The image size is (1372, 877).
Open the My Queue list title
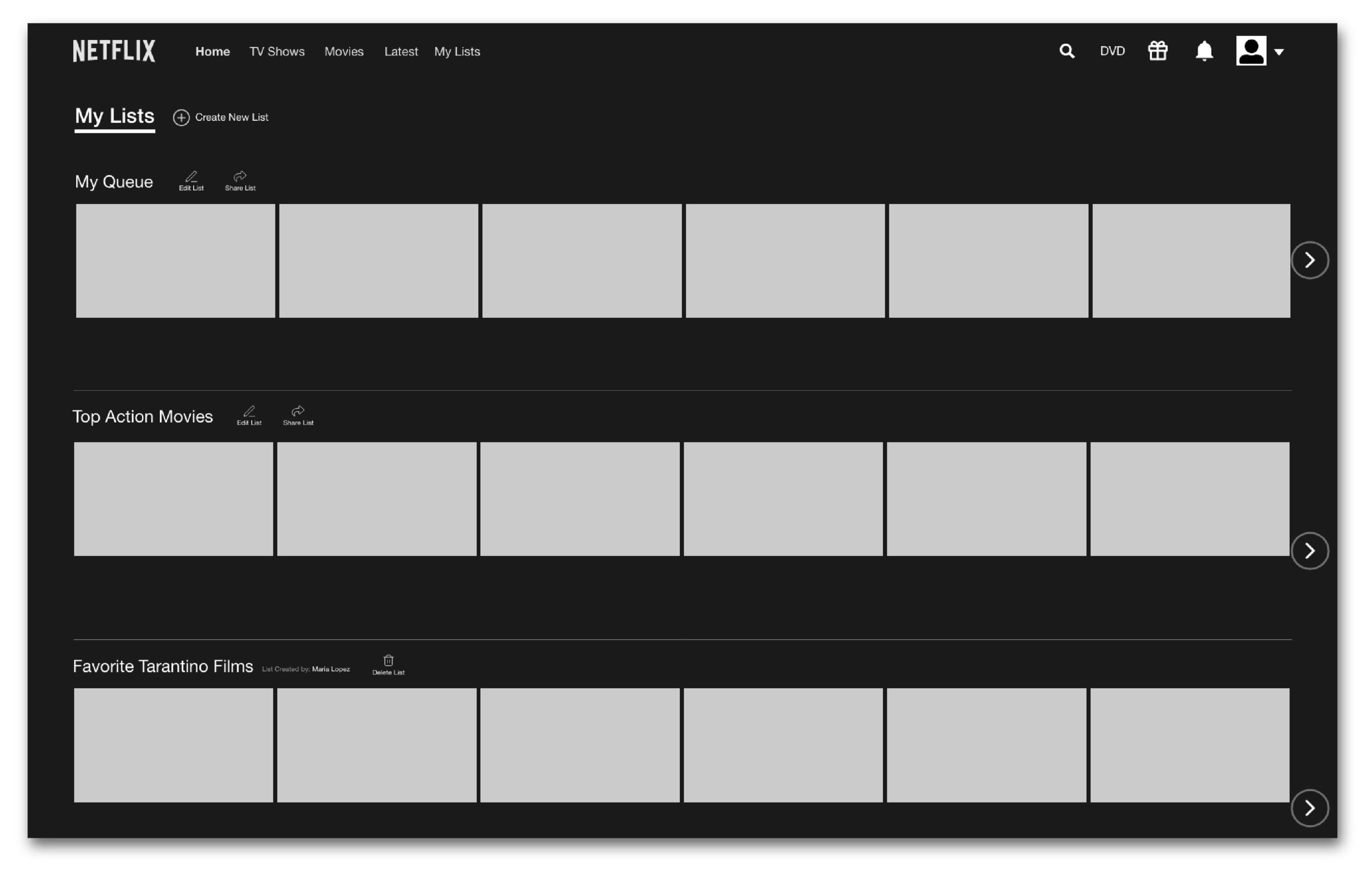(114, 182)
